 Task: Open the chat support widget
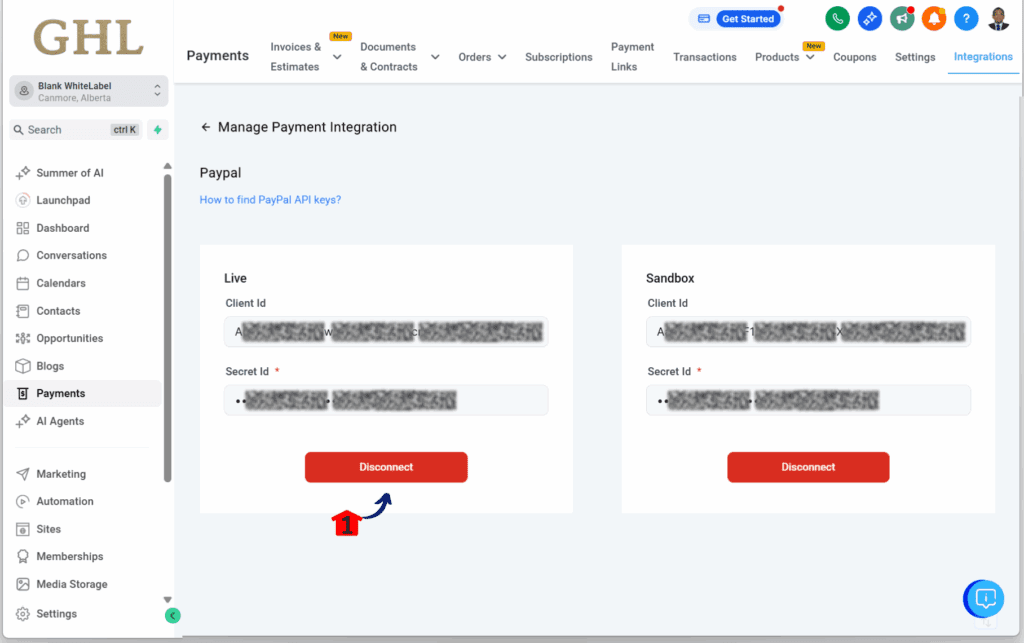tap(984, 598)
